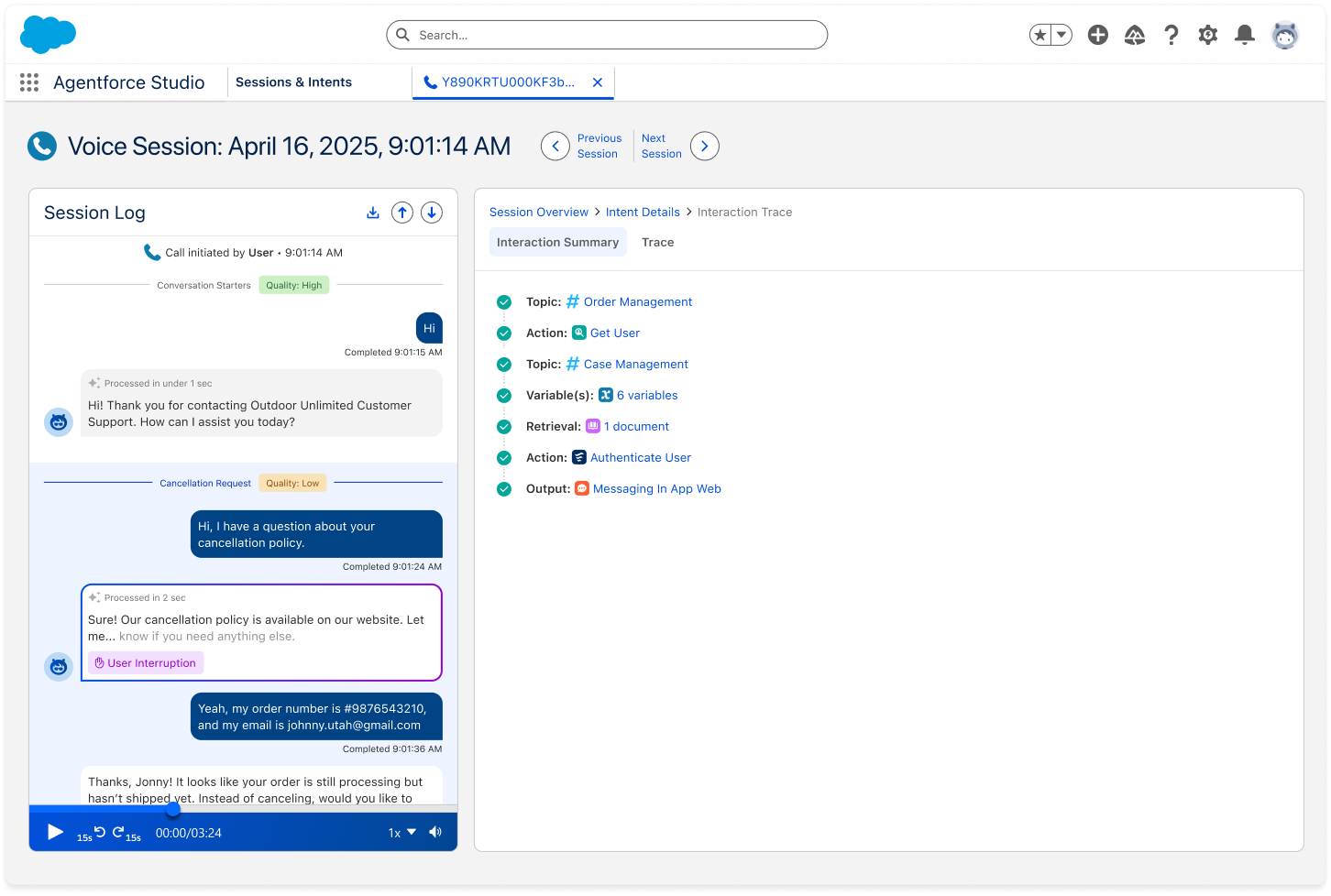The image size is (1331, 896).
Task: Mute the session audio volume
Action: [x=435, y=832]
